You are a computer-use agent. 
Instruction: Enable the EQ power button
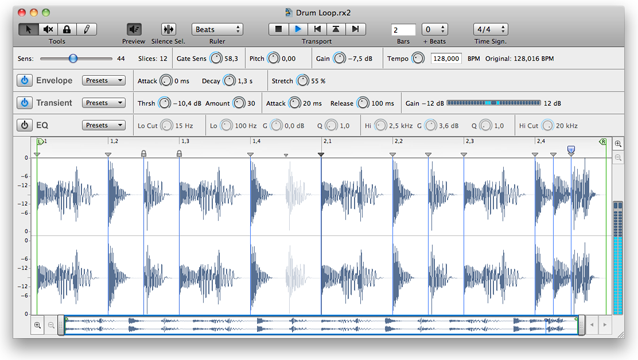click(x=24, y=125)
